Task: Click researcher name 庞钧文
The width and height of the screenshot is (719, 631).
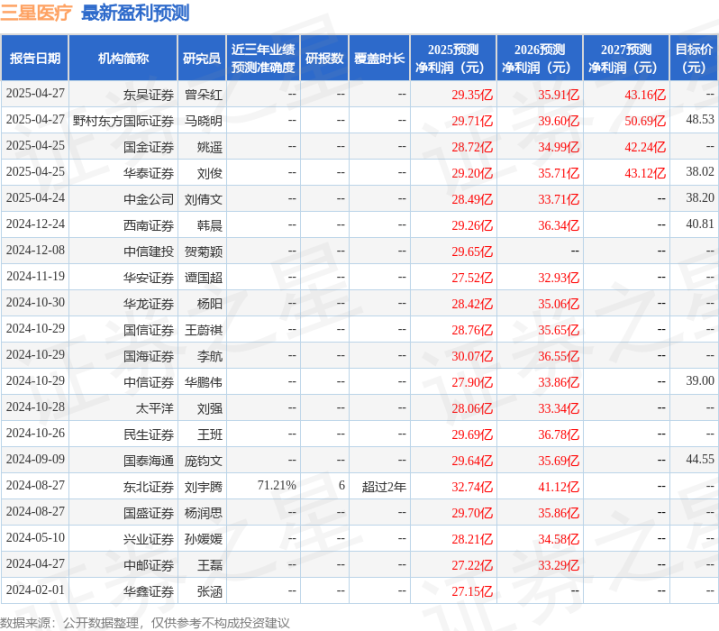Action: click(x=204, y=460)
